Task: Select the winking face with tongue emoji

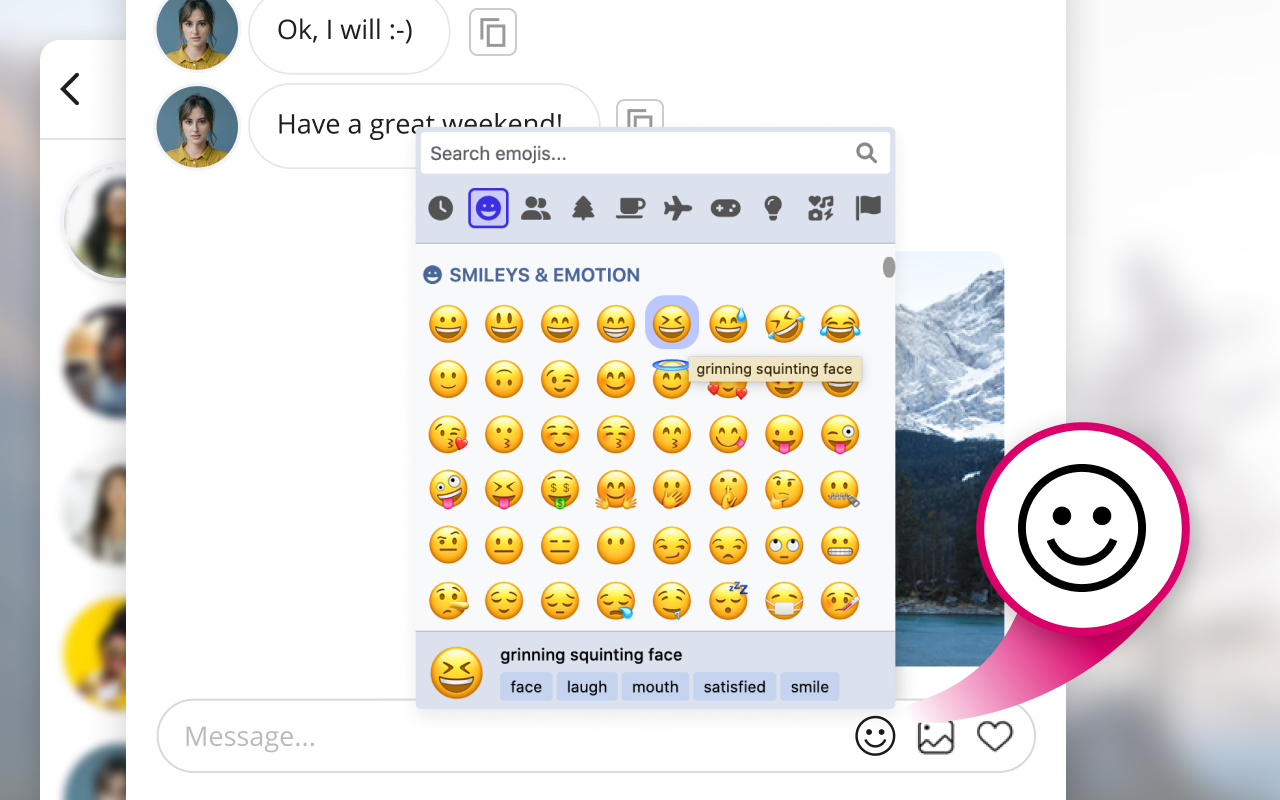Action: (840, 436)
